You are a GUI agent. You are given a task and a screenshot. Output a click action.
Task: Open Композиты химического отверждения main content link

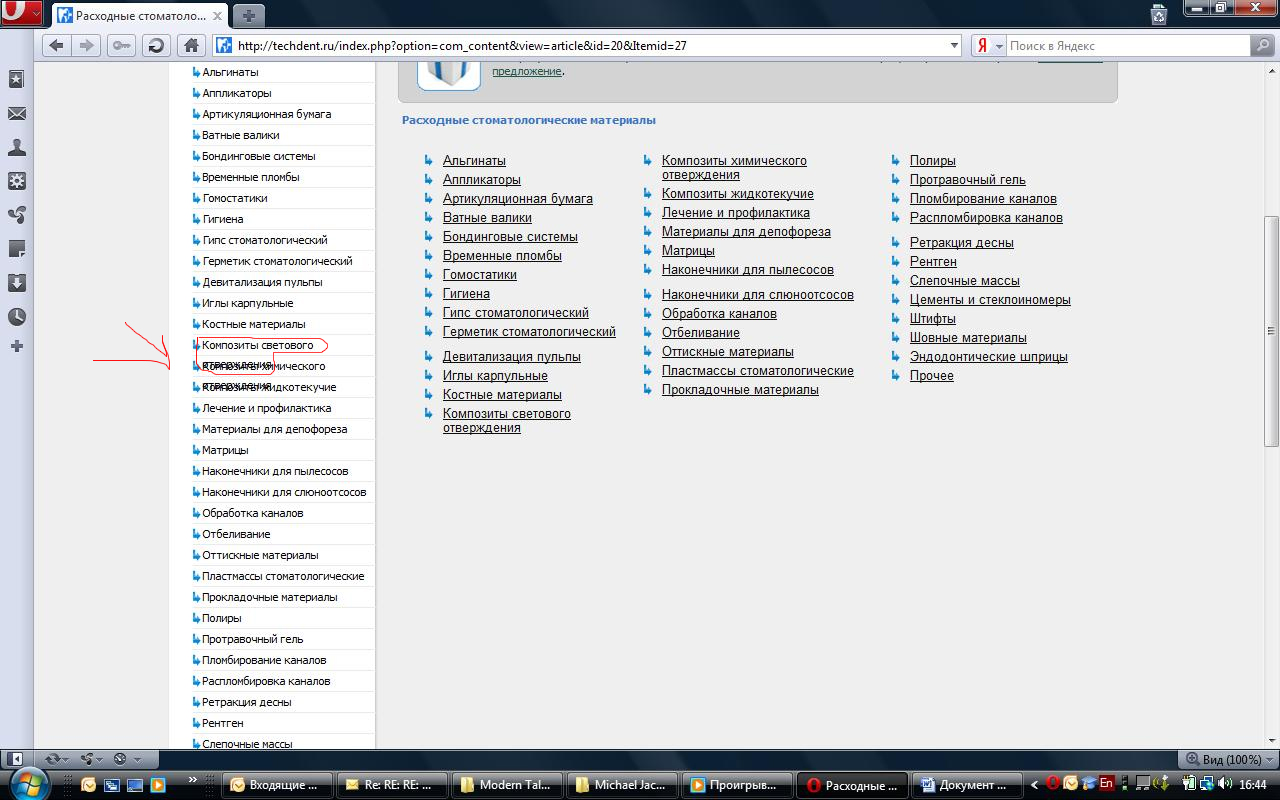[x=734, y=168]
